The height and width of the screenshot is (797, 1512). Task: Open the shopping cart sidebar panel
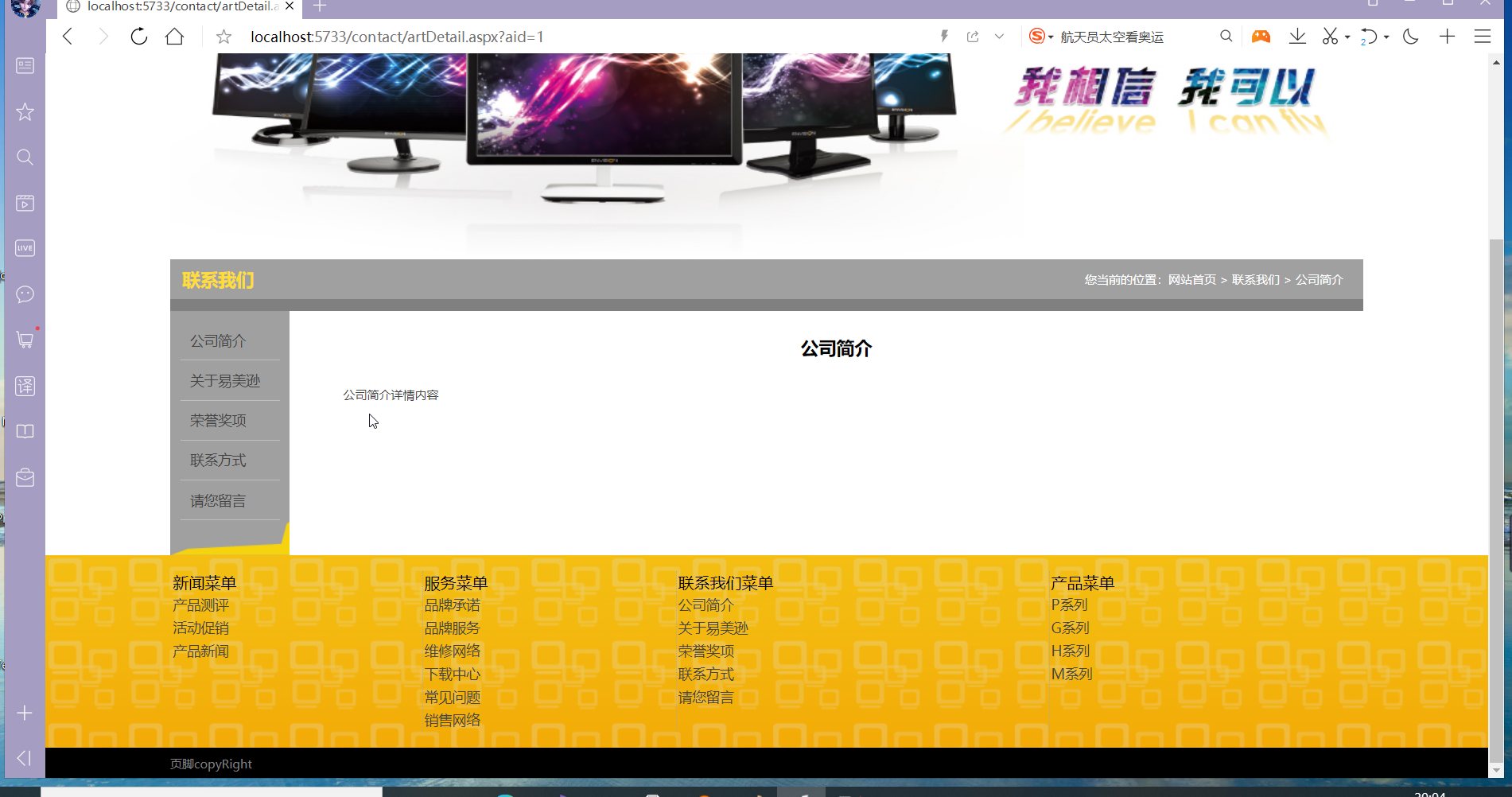pos(25,340)
